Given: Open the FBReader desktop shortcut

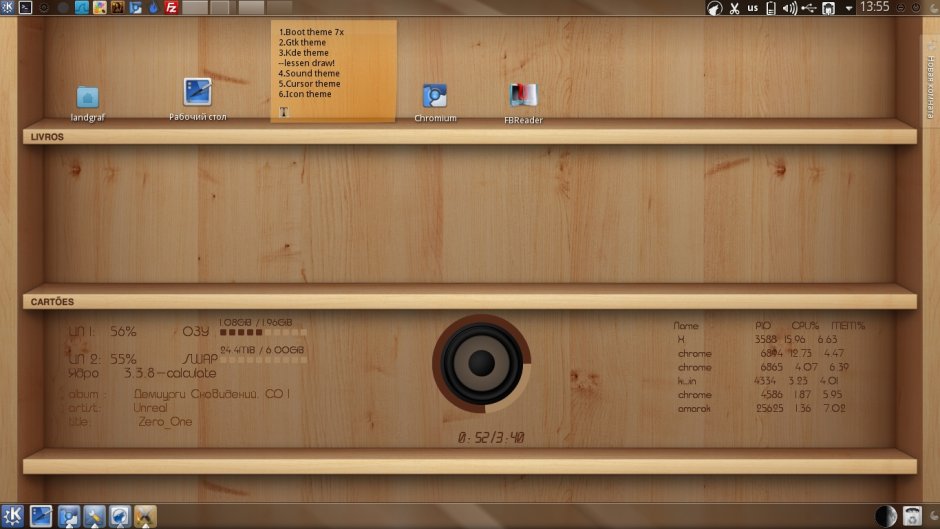Looking at the screenshot, I should pyautogui.click(x=523, y=96).
